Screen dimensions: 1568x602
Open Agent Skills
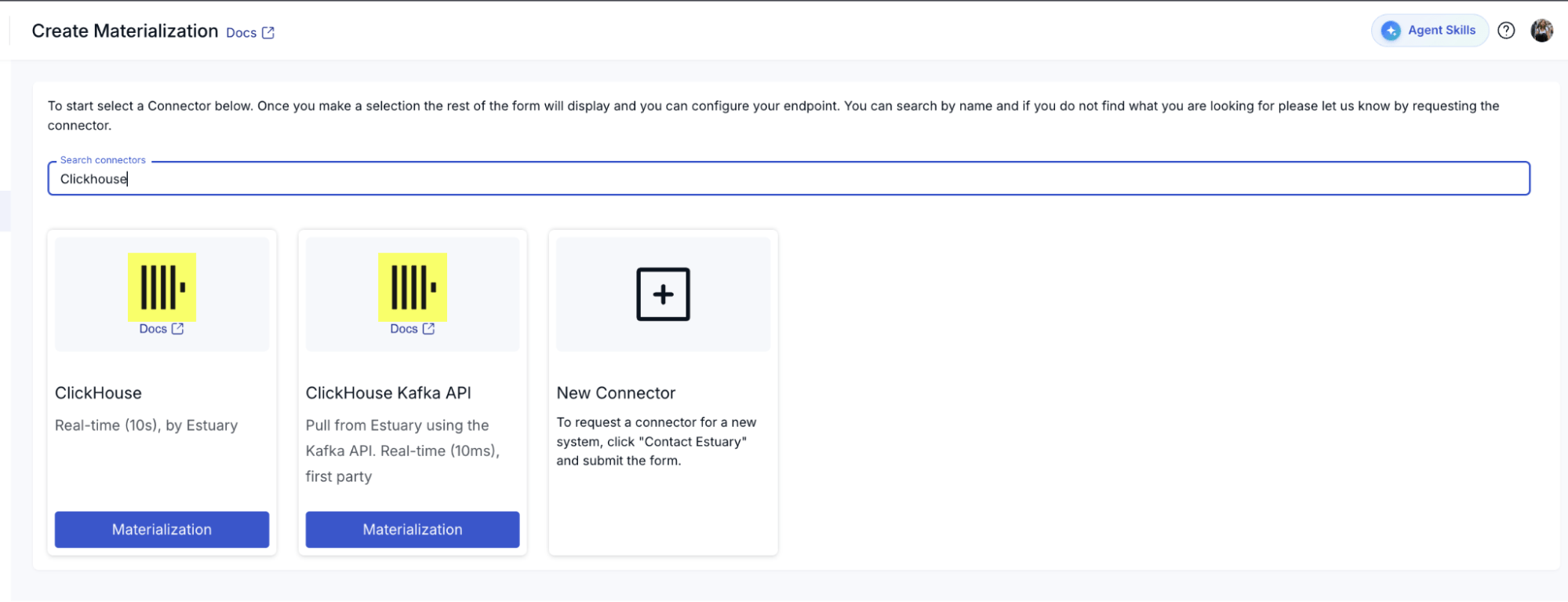point(1430,31)
